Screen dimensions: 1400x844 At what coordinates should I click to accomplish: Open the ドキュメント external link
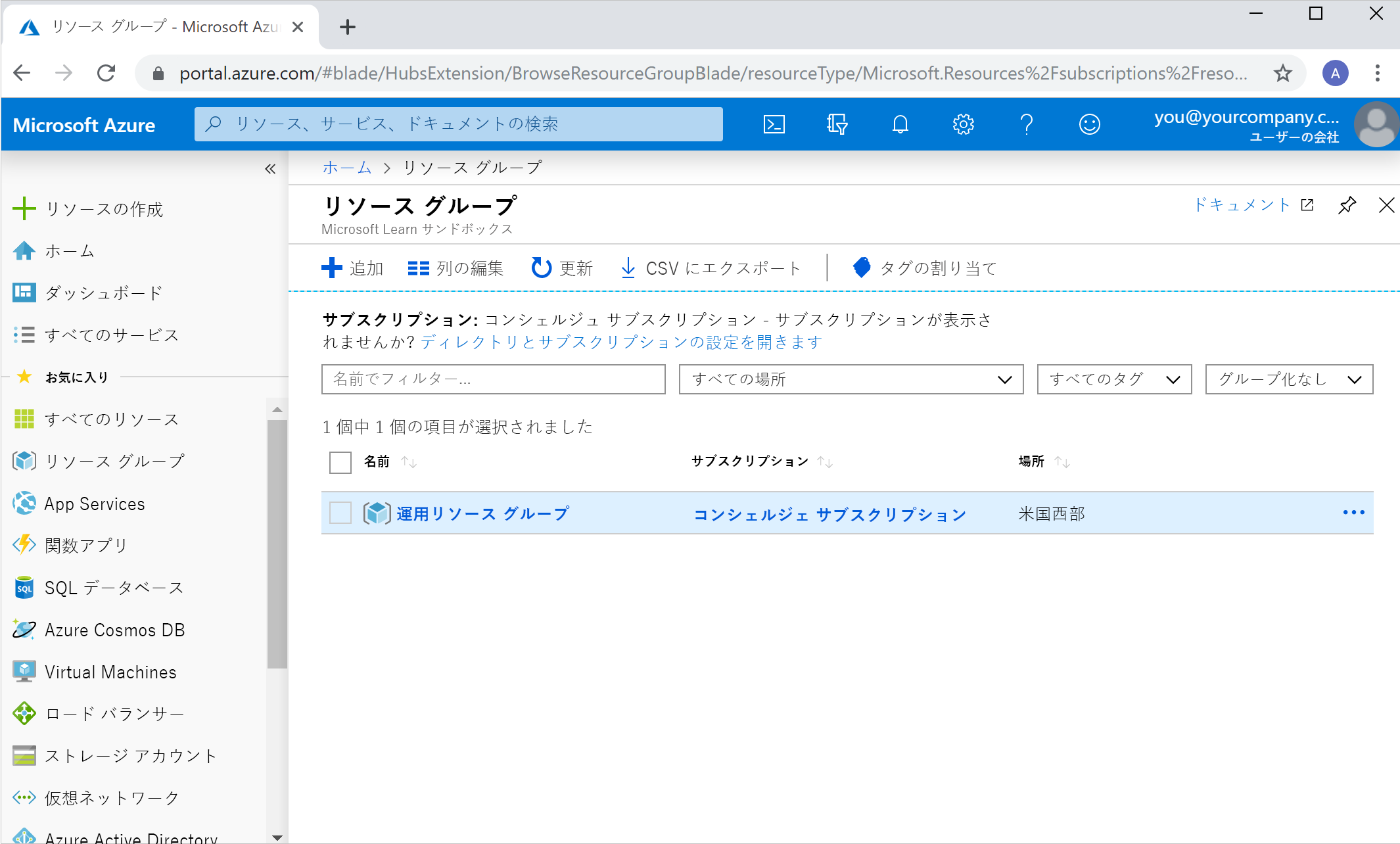coord(1252,205)
